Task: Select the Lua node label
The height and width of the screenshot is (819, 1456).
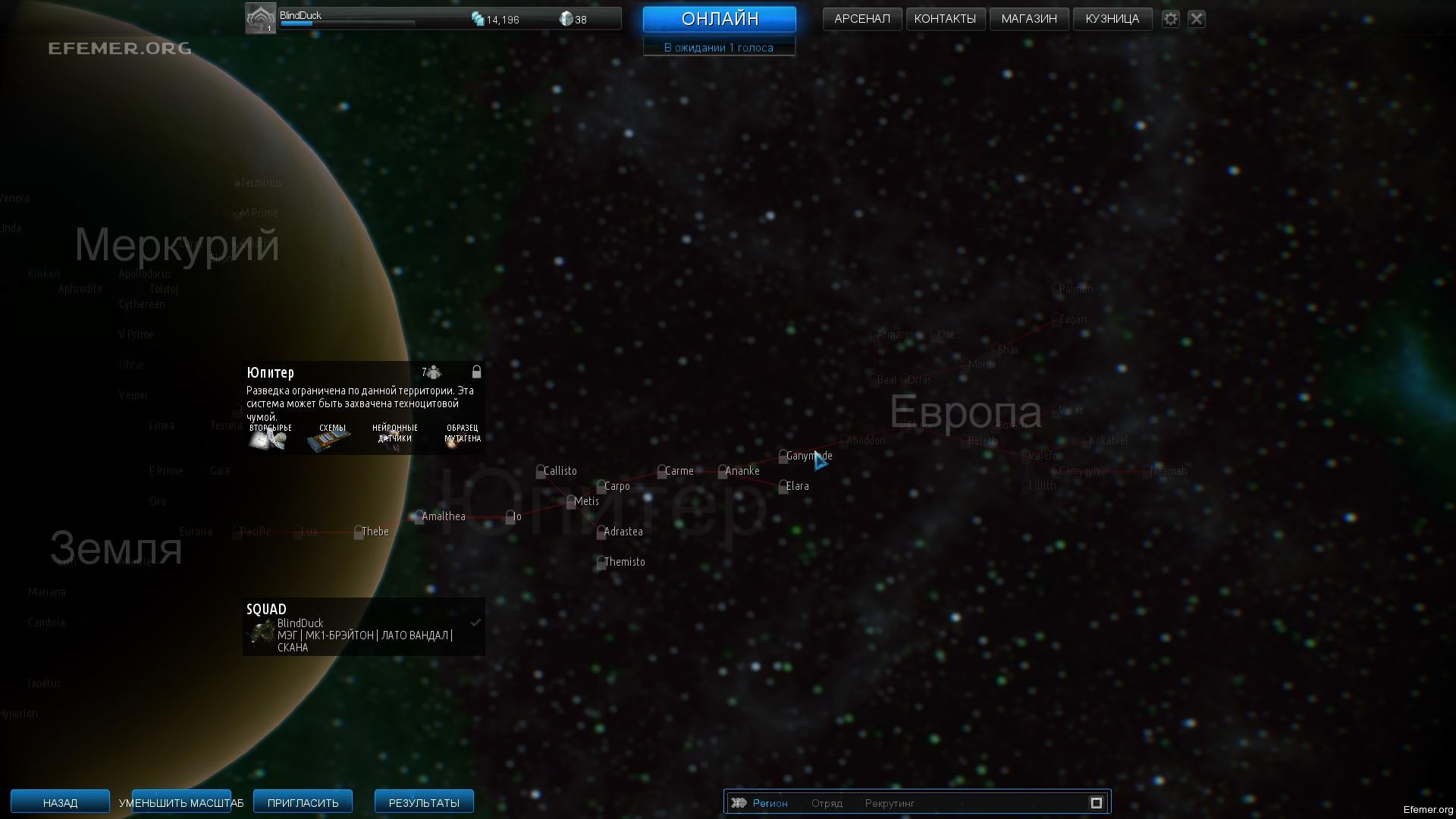Action: [309, 532]
